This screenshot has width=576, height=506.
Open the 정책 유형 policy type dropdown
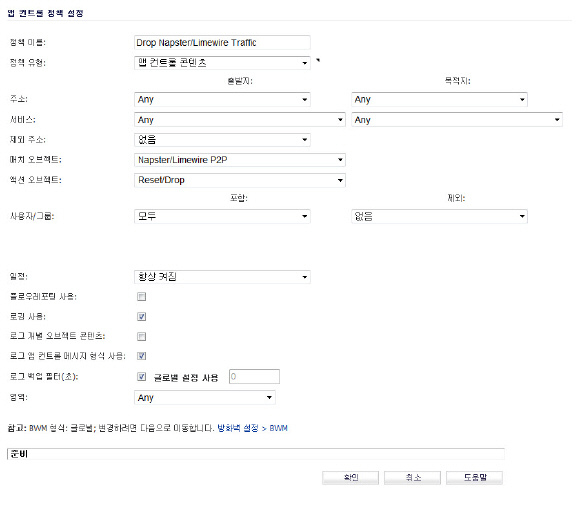(x=222, y=63)
